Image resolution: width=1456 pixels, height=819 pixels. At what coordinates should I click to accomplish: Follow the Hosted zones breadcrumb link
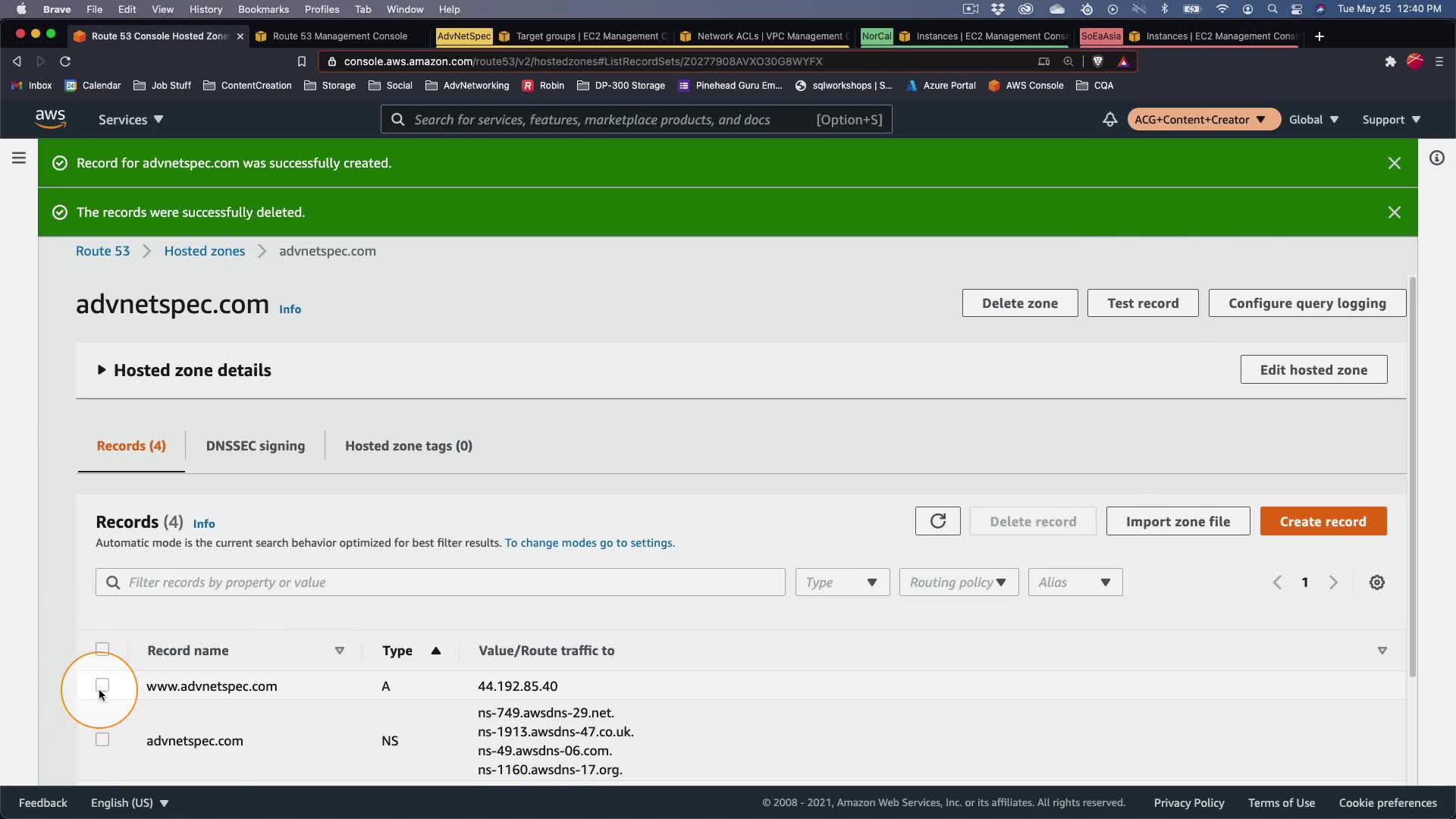pos(204,251)
